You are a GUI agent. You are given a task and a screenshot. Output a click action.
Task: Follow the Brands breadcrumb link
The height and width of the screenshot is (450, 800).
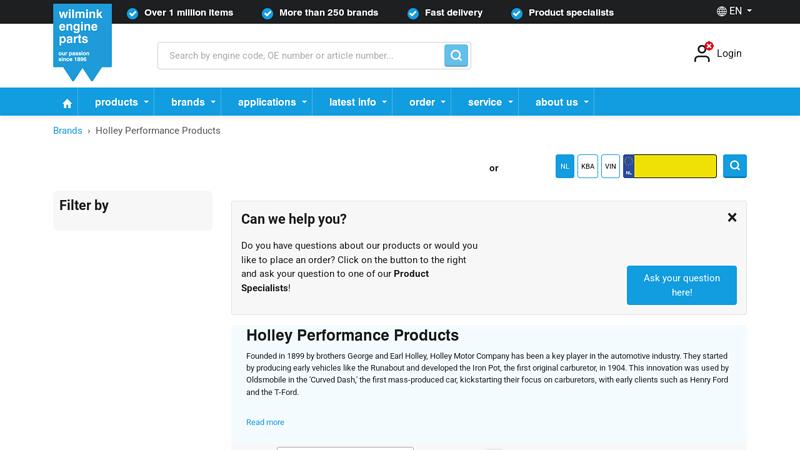coord(67,131)
